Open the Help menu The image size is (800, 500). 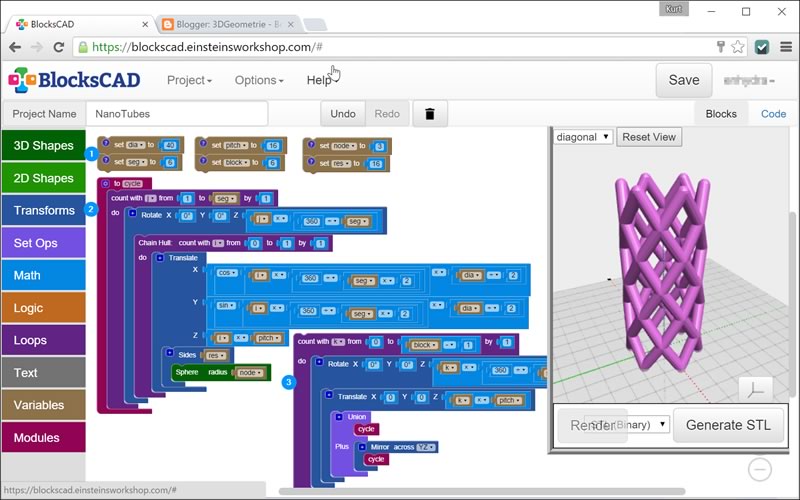pos(319,80)
